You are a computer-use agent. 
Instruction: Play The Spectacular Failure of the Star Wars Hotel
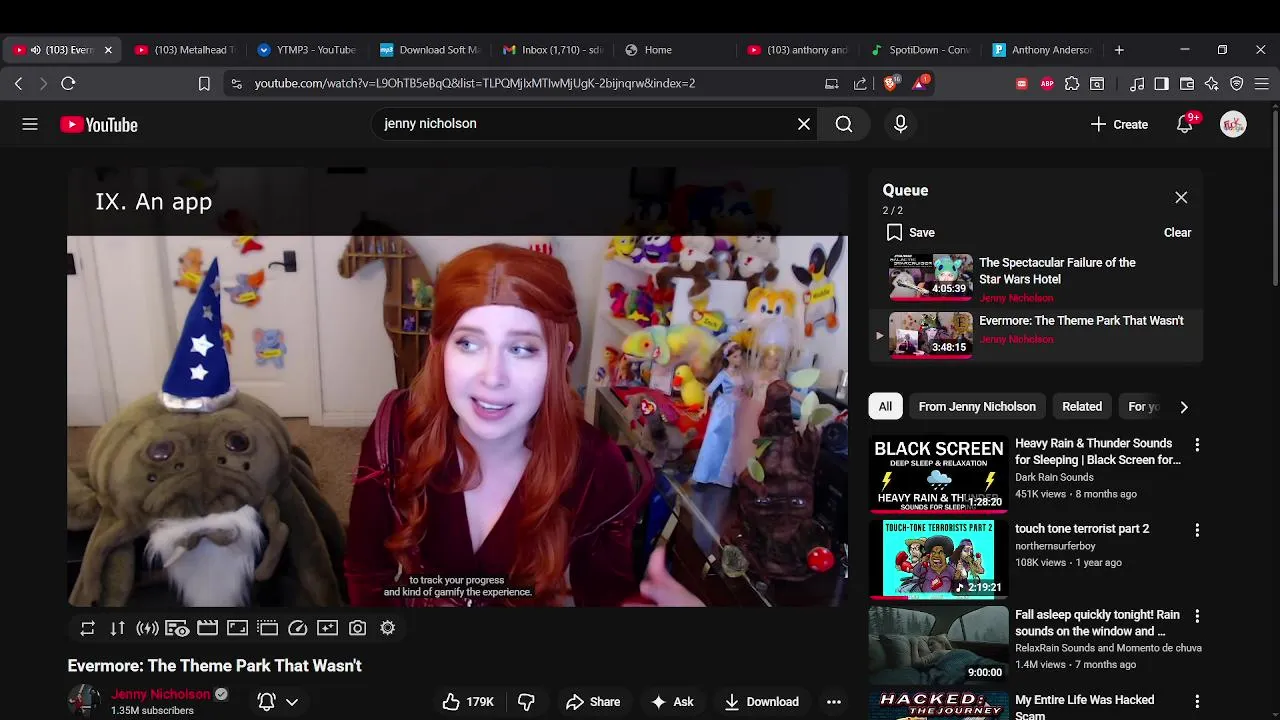point(1036,277)
